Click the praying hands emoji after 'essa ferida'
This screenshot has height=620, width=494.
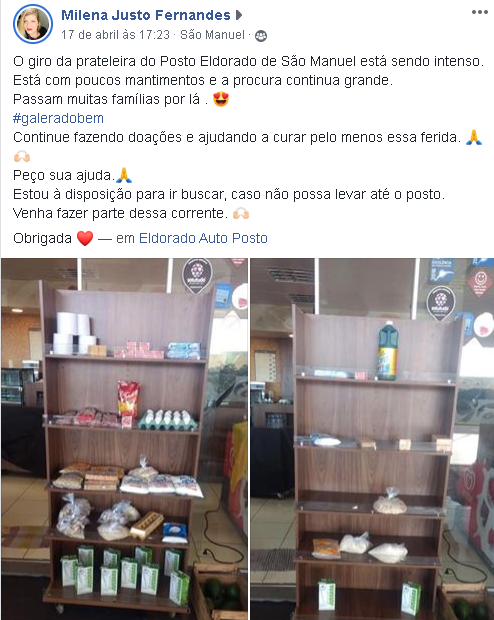click(x=473, y=137)
